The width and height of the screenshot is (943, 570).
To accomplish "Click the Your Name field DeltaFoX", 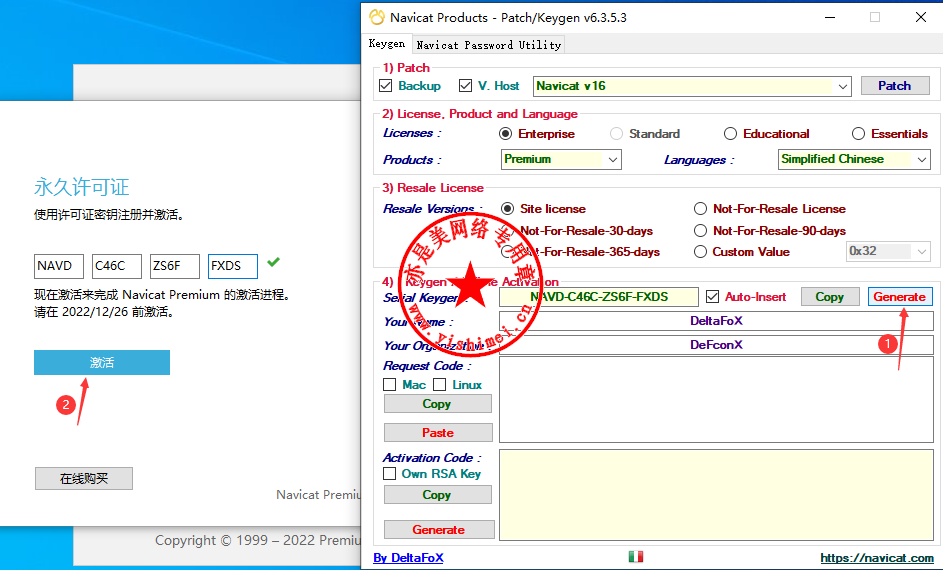I will point(716,321).
